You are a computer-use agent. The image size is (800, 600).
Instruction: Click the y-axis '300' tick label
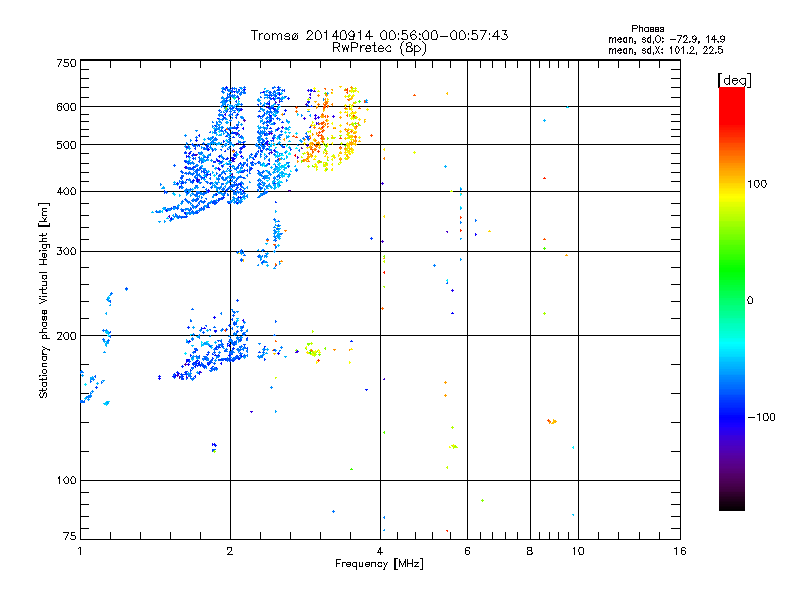coord(66,251)
